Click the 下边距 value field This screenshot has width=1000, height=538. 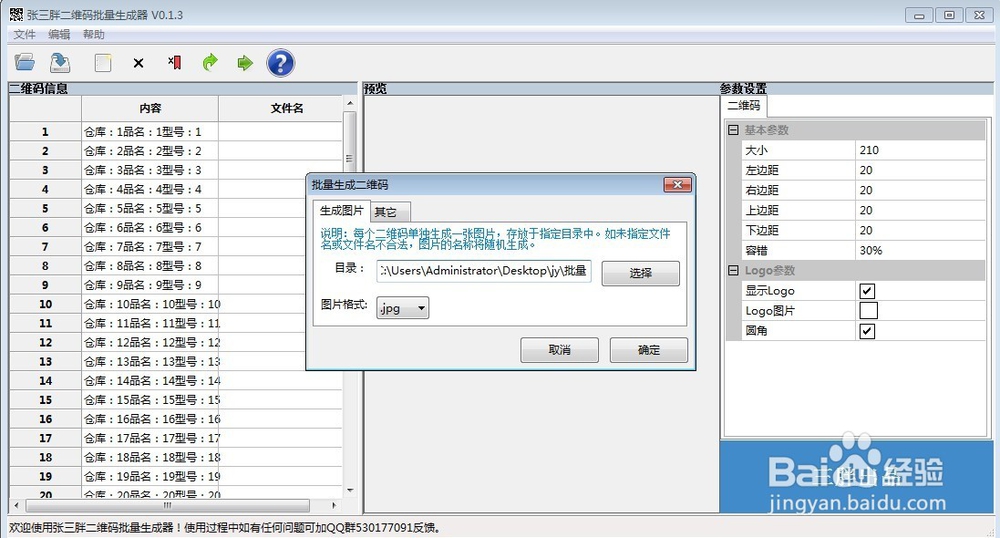point(920,230)
